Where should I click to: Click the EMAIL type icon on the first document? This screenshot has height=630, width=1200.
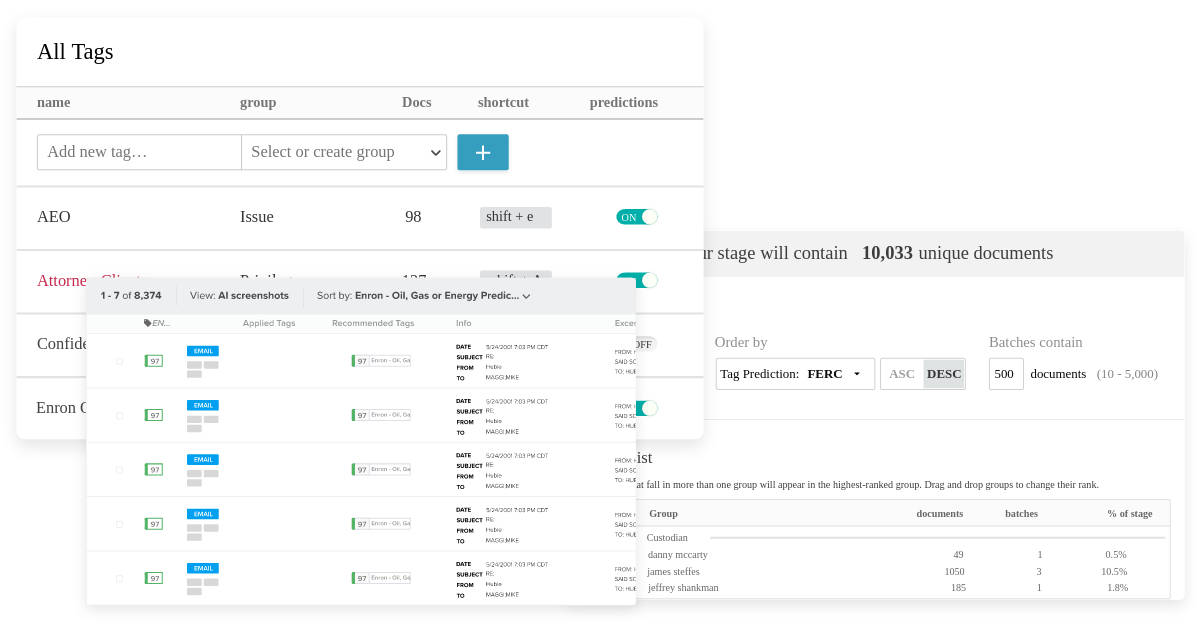[202, 351]
